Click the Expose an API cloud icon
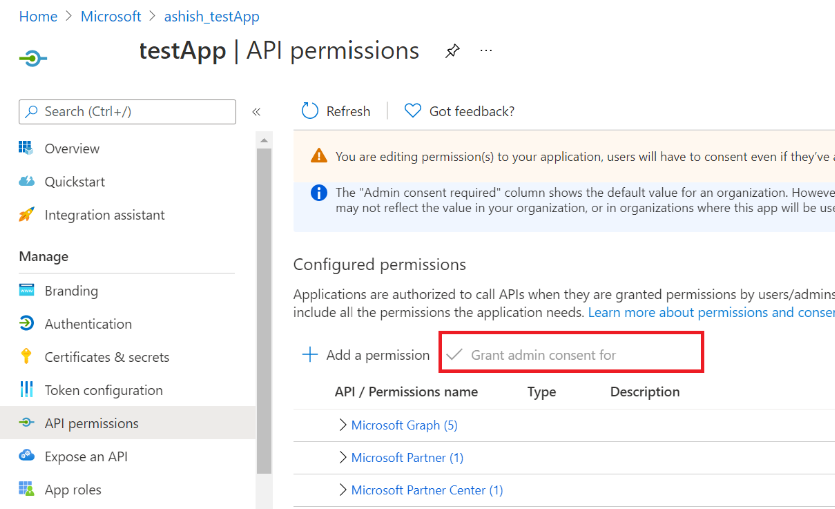 click(x=27, y=456)
